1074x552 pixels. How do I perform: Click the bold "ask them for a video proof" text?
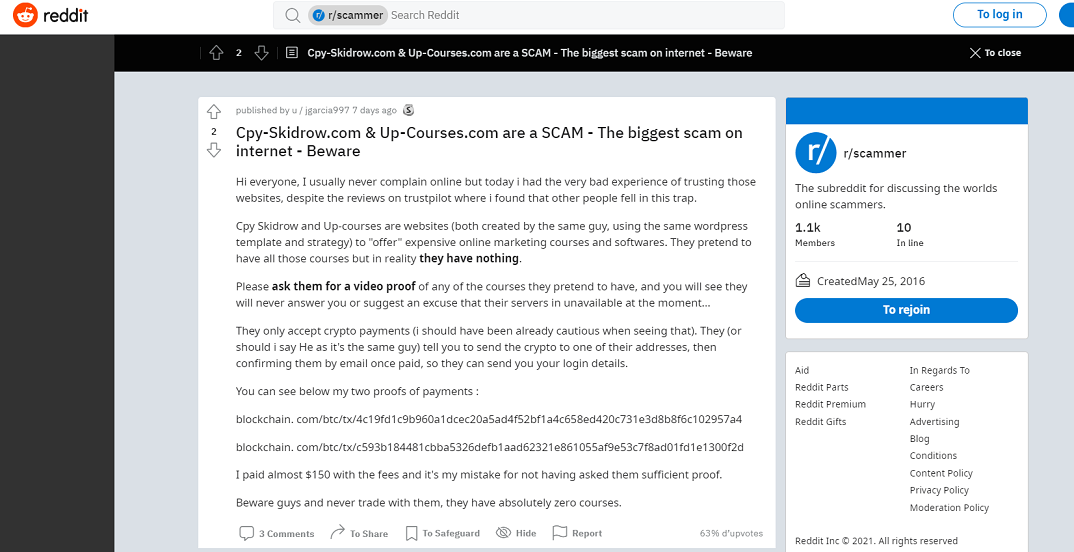(x=344, y=287)
